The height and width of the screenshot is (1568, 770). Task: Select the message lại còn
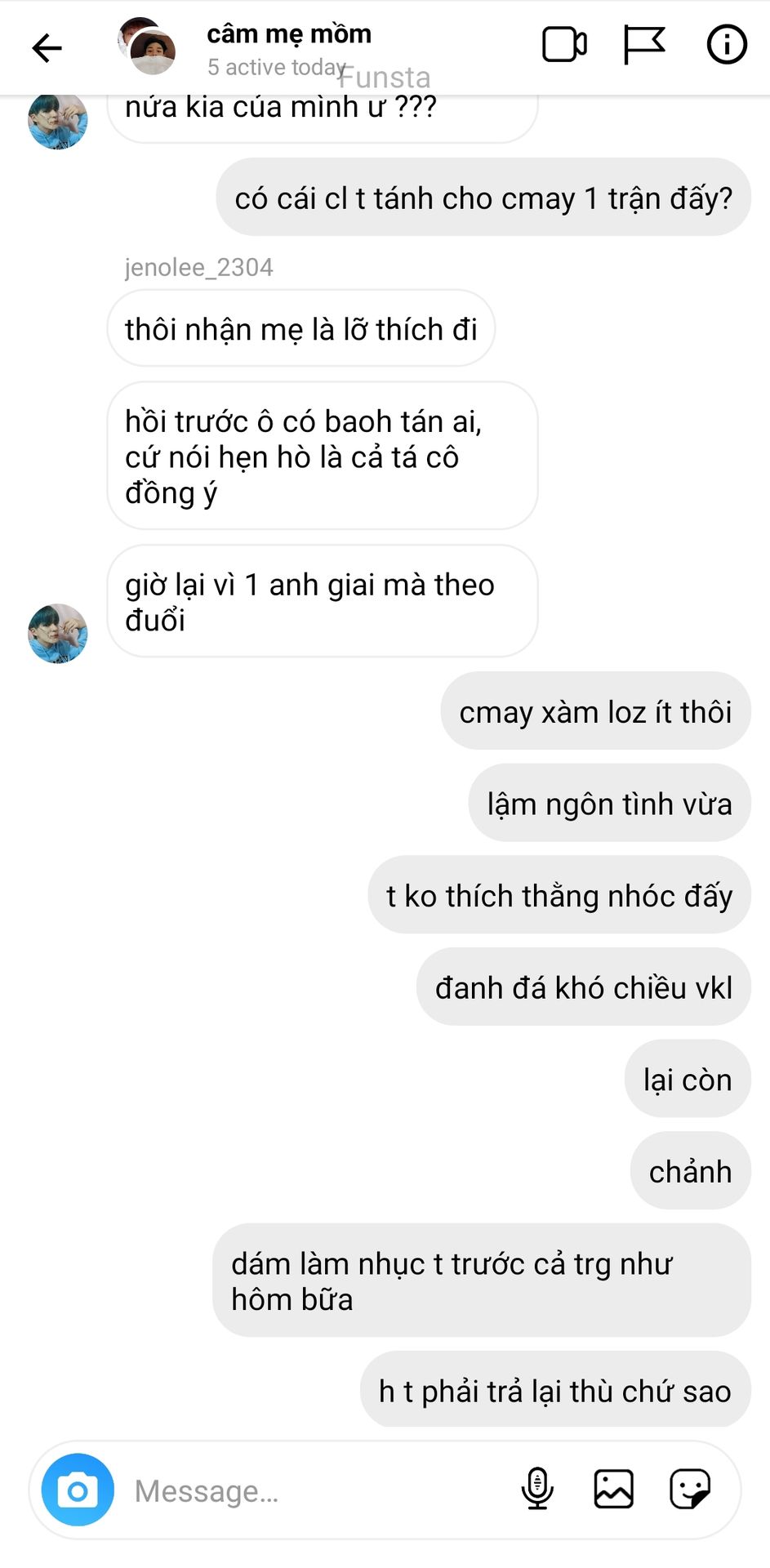click(x=688, y=1079)
